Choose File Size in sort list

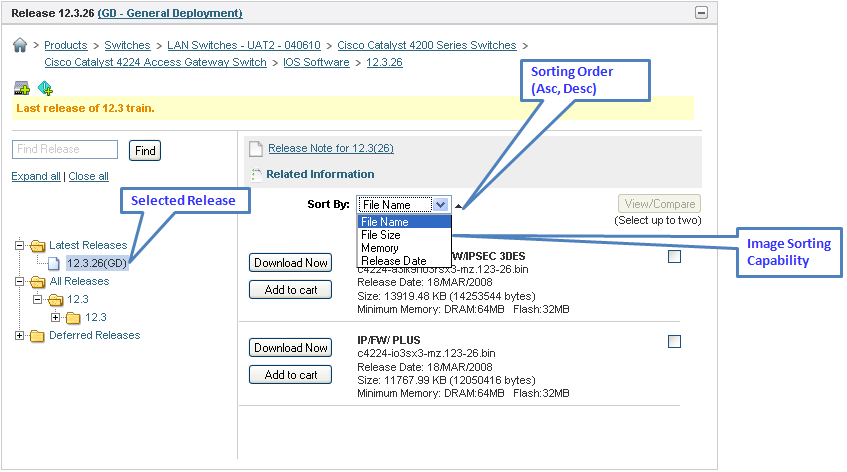click(404, 235)
